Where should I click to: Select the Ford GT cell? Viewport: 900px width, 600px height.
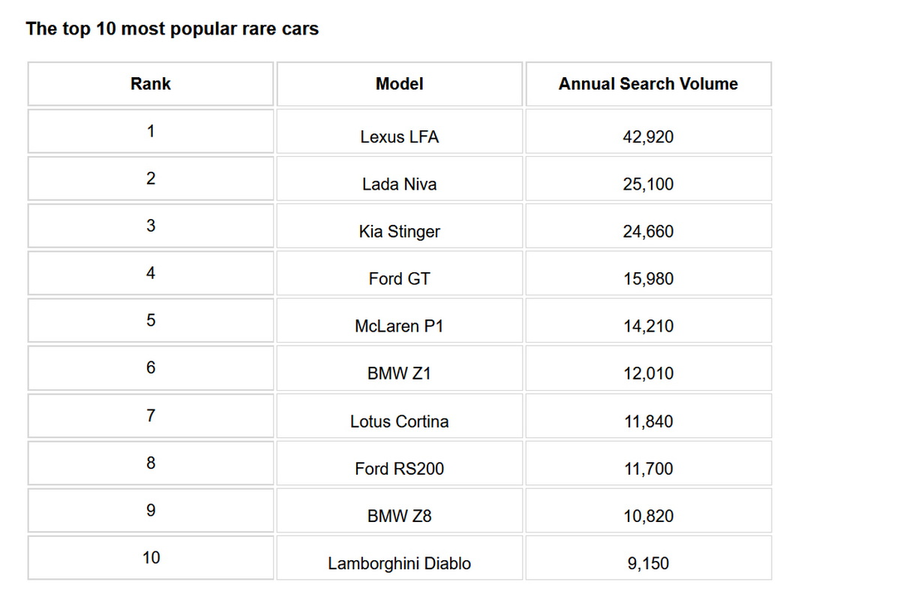coord(399,279)
